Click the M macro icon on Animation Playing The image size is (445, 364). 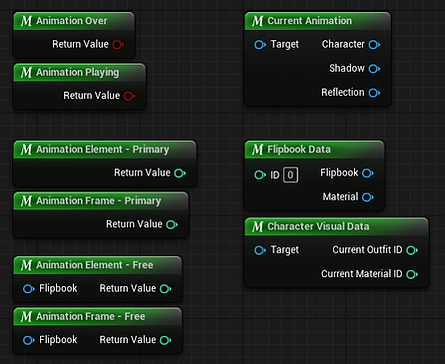[x=26, y=72]
